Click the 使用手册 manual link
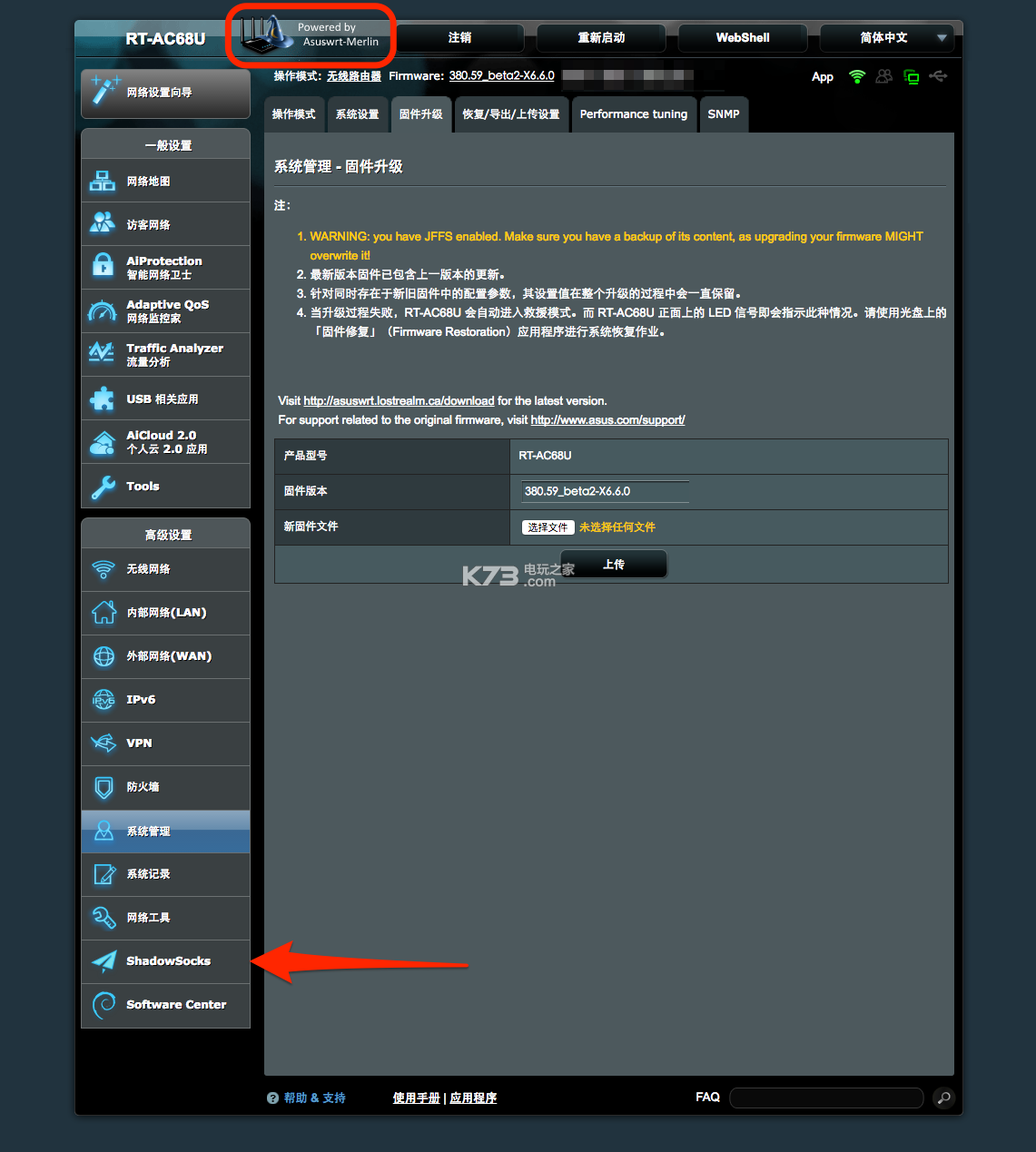Viewport: 1036px width, 1152px height. point(417,1098)
